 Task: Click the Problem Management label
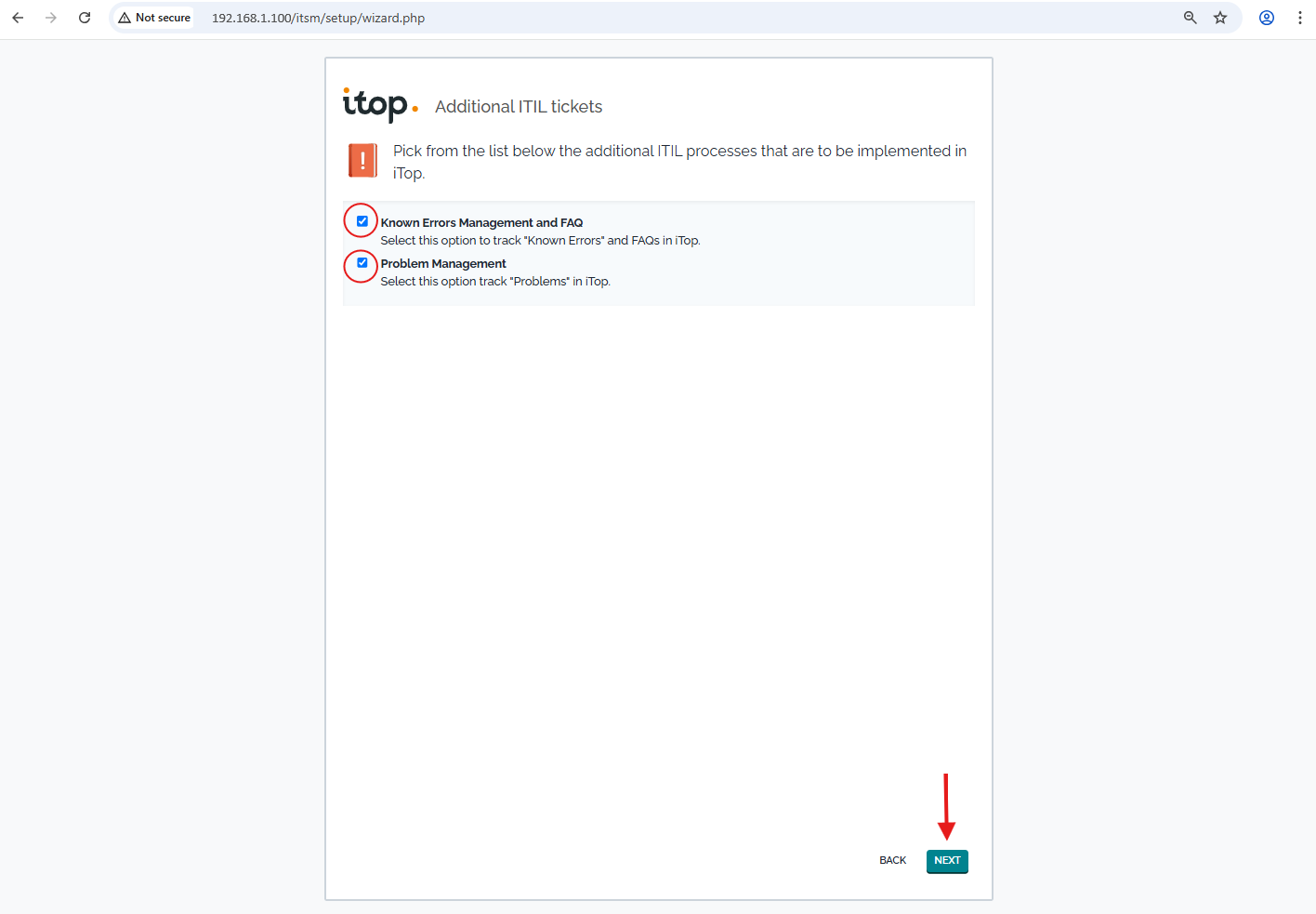pos(443,264)
